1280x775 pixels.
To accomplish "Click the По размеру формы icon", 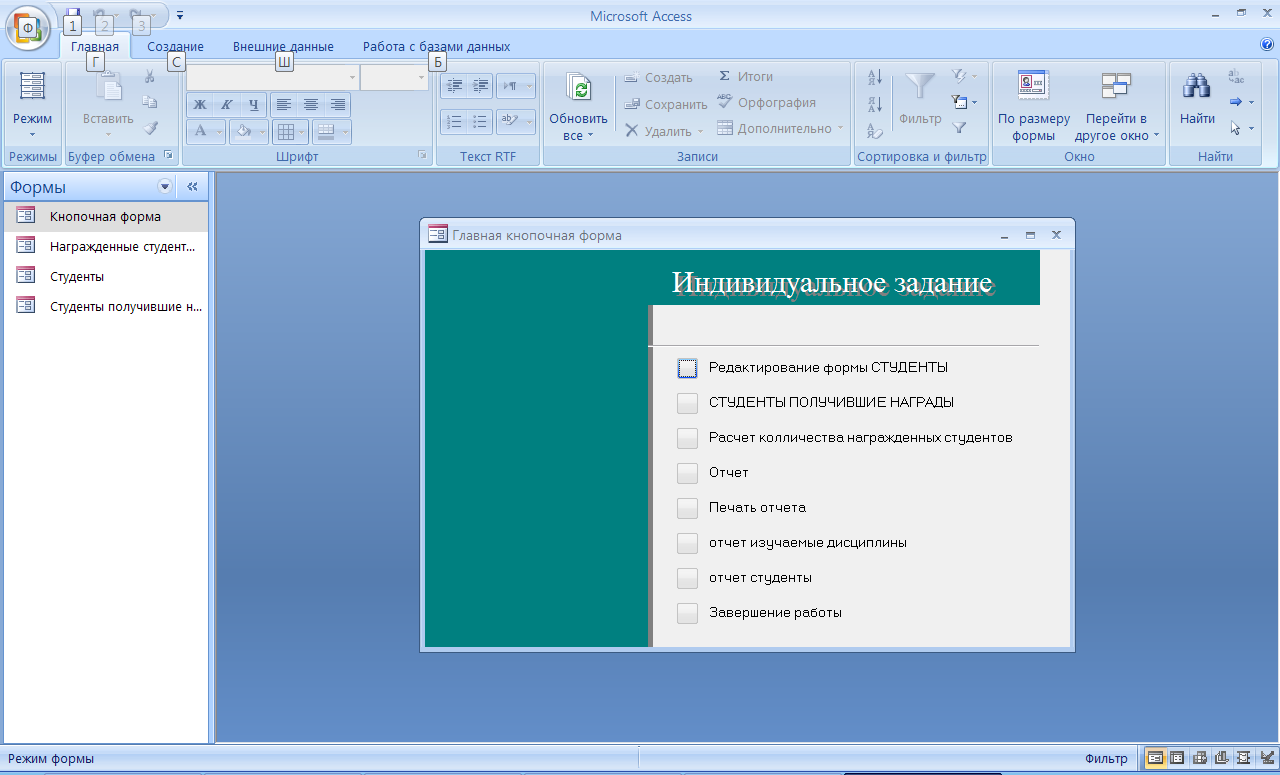I will (1033, 88).
